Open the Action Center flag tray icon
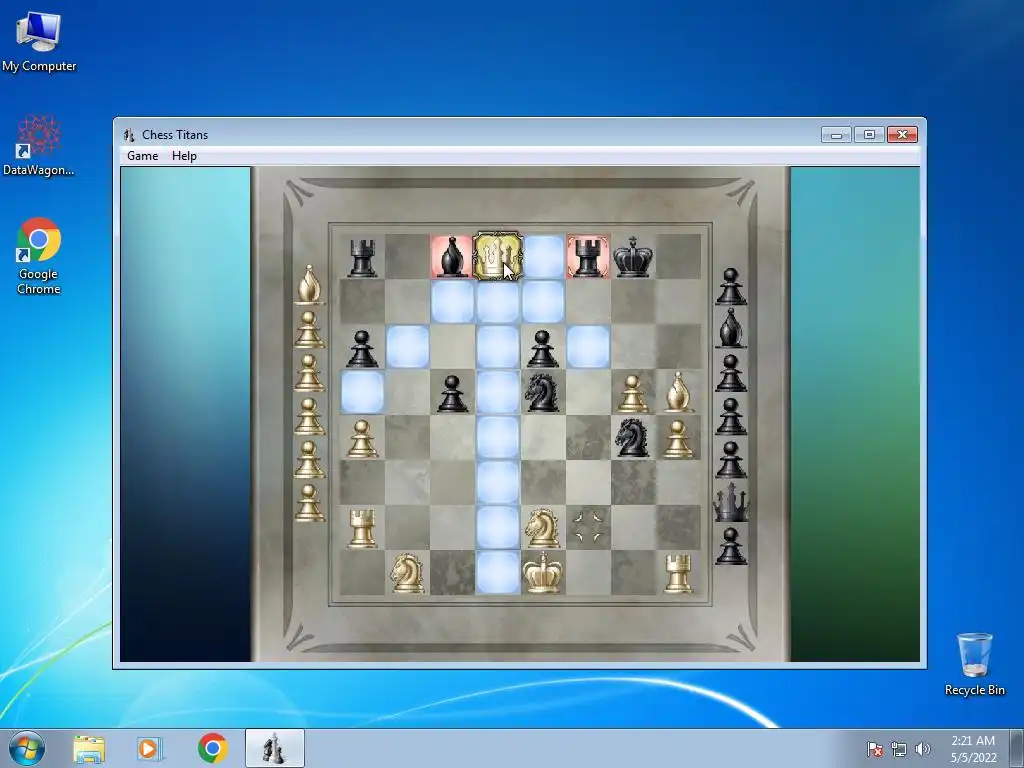 click(x=874, y=749)
